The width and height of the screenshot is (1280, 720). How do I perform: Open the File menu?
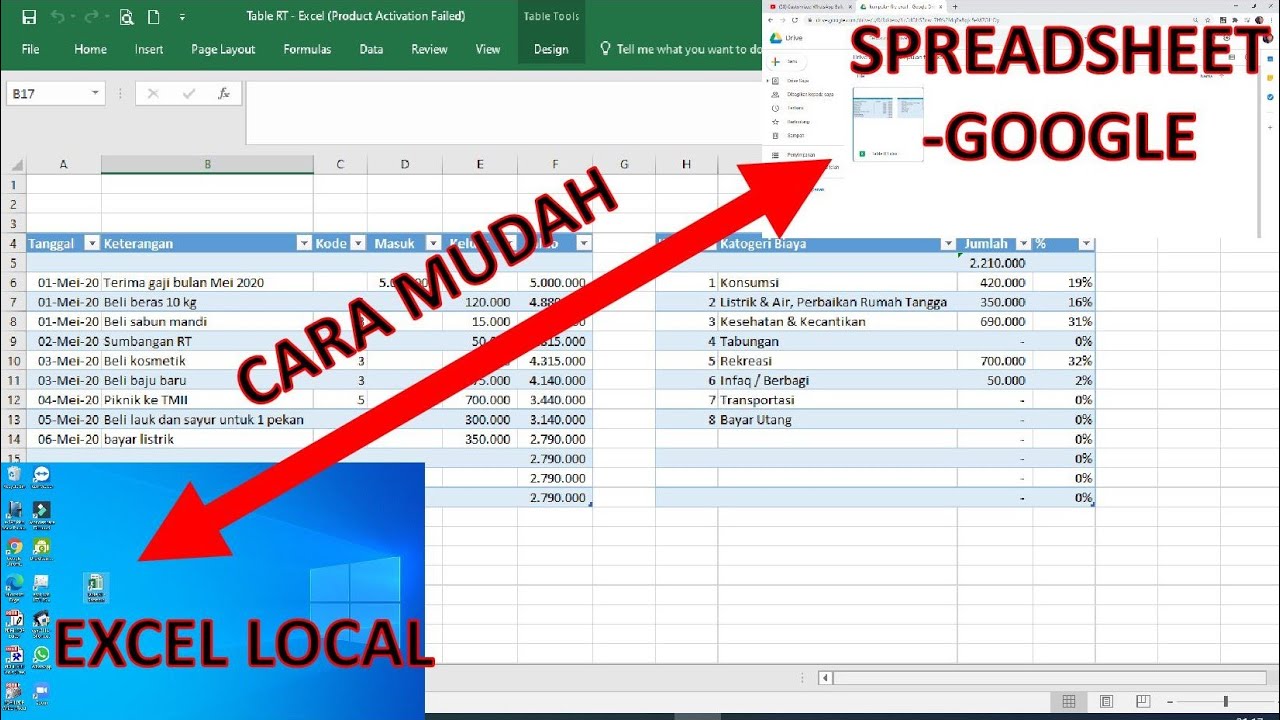31,49
